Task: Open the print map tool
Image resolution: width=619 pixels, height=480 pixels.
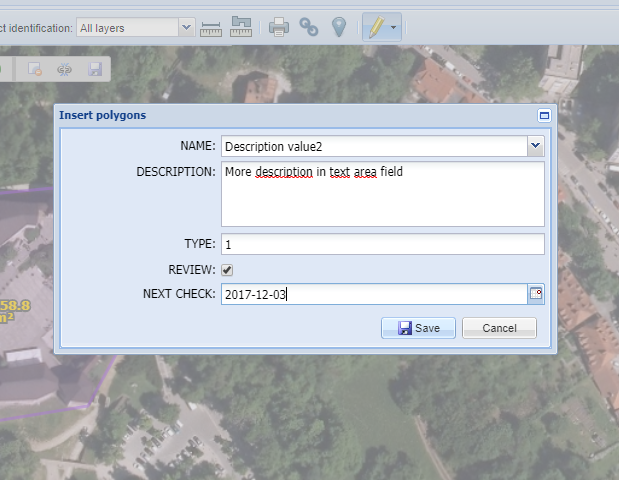Action: coord(279,27)
